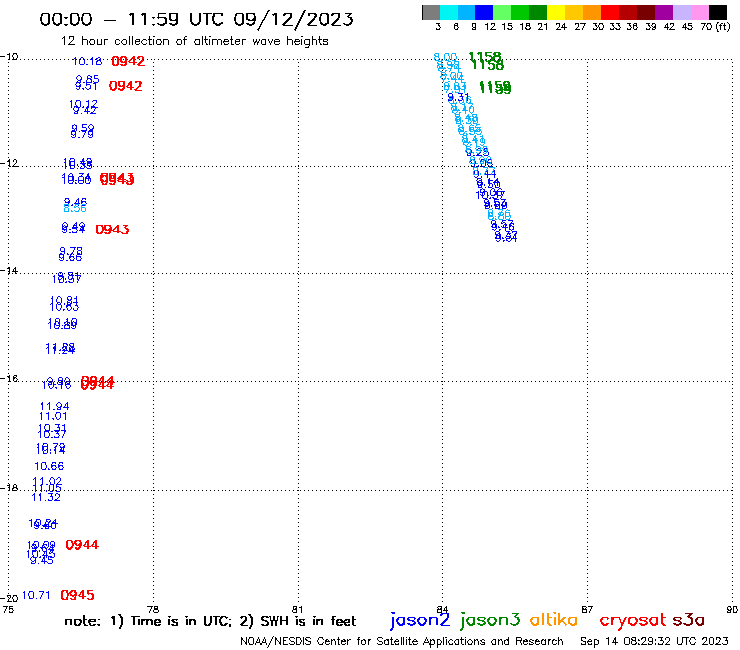Select the black swatch at the legend end
This screenshot has width=740, height=650.
point(717,12)
